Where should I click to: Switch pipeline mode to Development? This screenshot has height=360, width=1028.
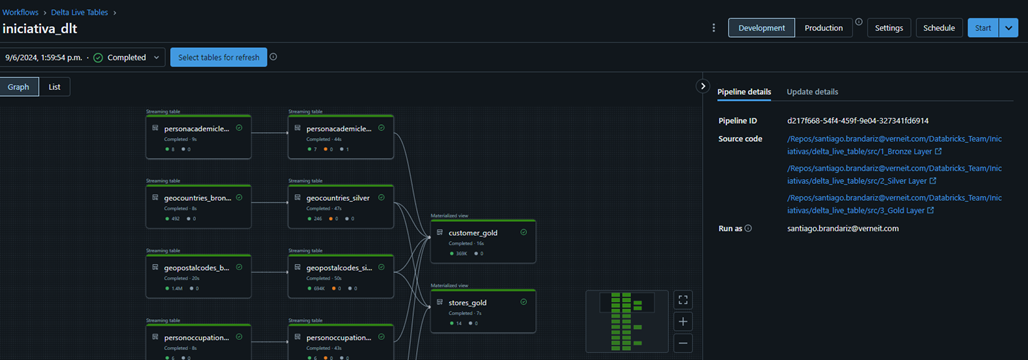(x=761, y=28)
